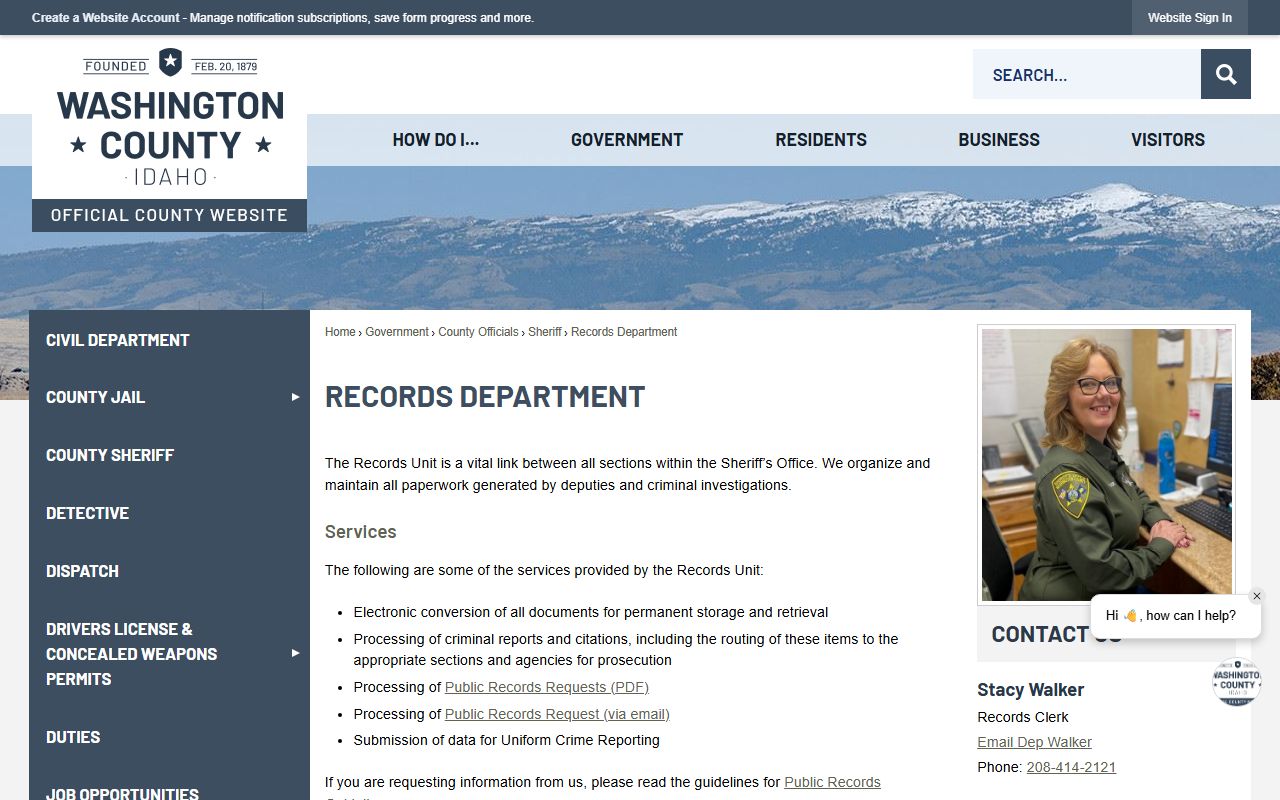1280x800 pixels.
Task: Expand the County Jail submenu arrow
Action: click(295, 397)
